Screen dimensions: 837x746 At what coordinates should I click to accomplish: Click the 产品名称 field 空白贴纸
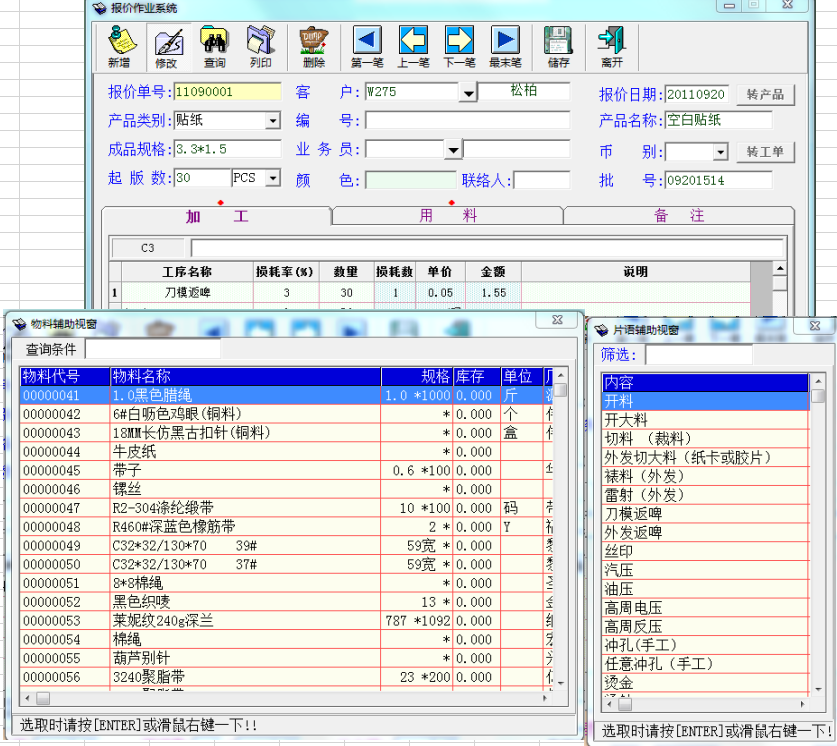pyautogui.click(x=718, y=120)
